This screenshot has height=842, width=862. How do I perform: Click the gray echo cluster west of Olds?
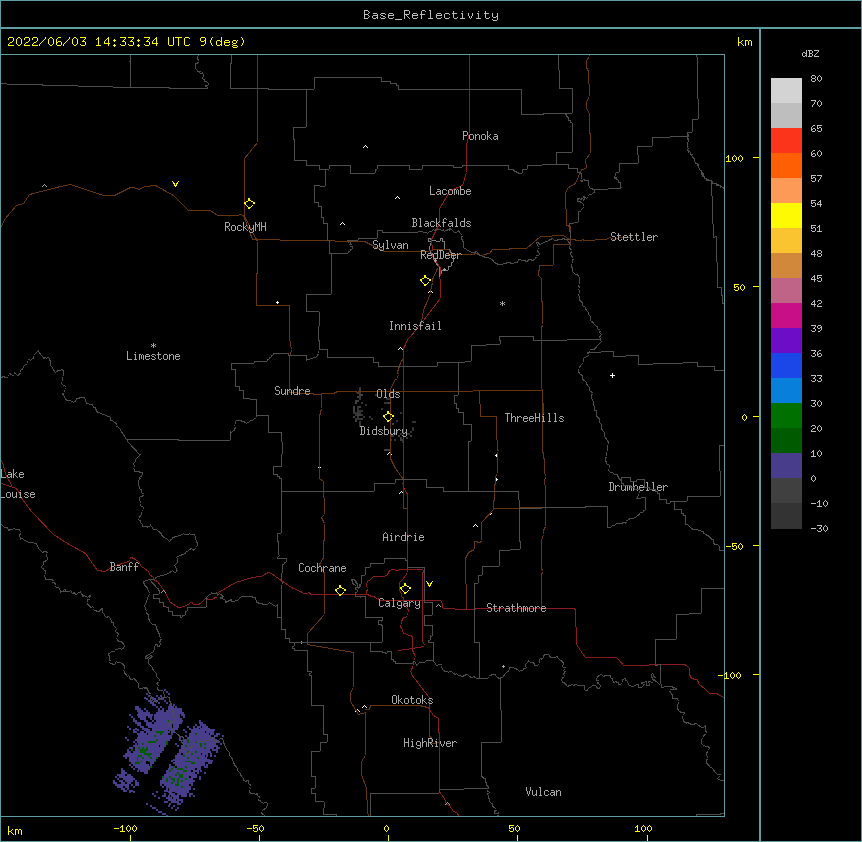pos(359,408)
